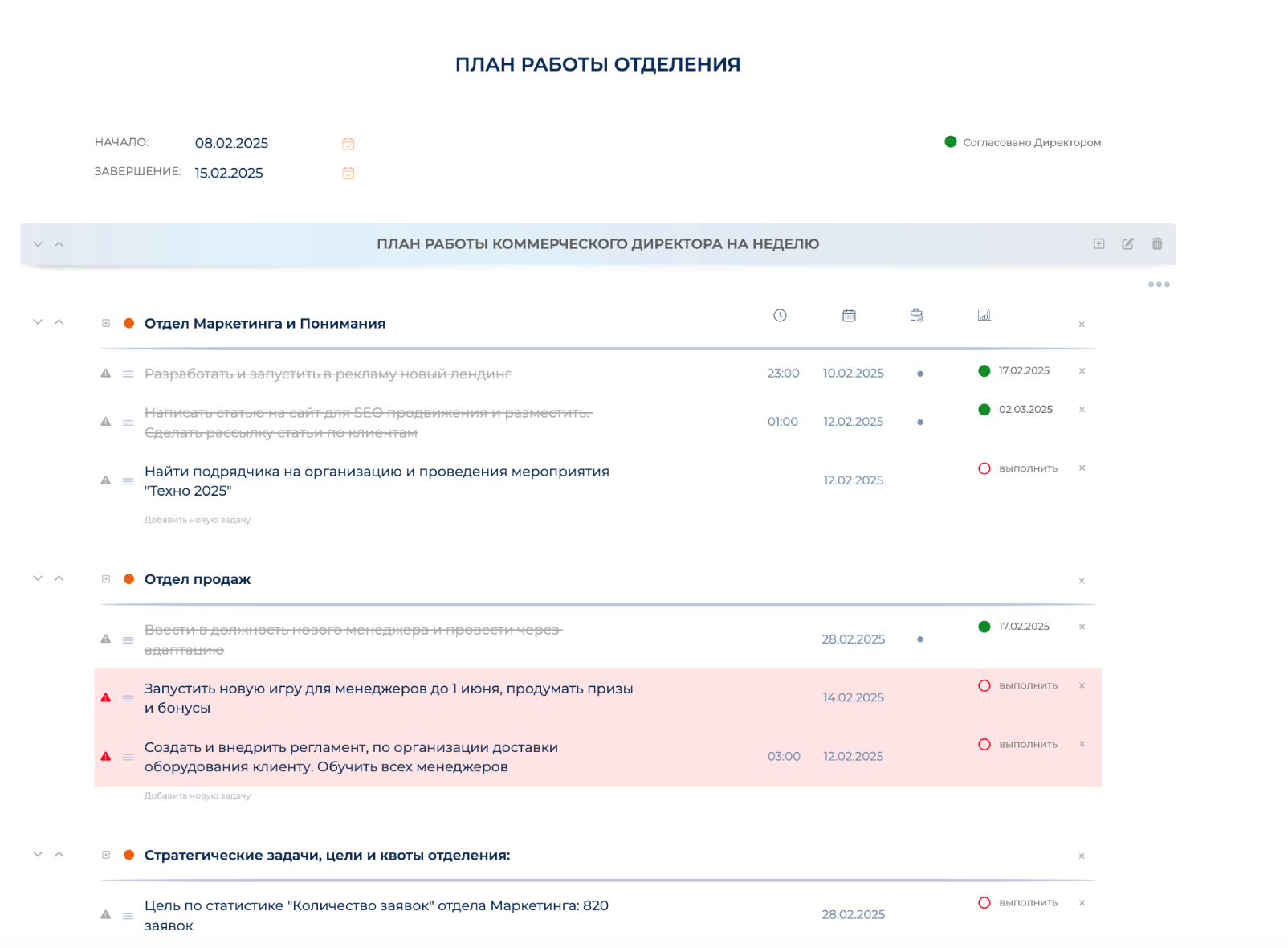The image size is (1288, 948).
Task: Click the trash icon on the weekly plan header
Action: point(1157,243)
